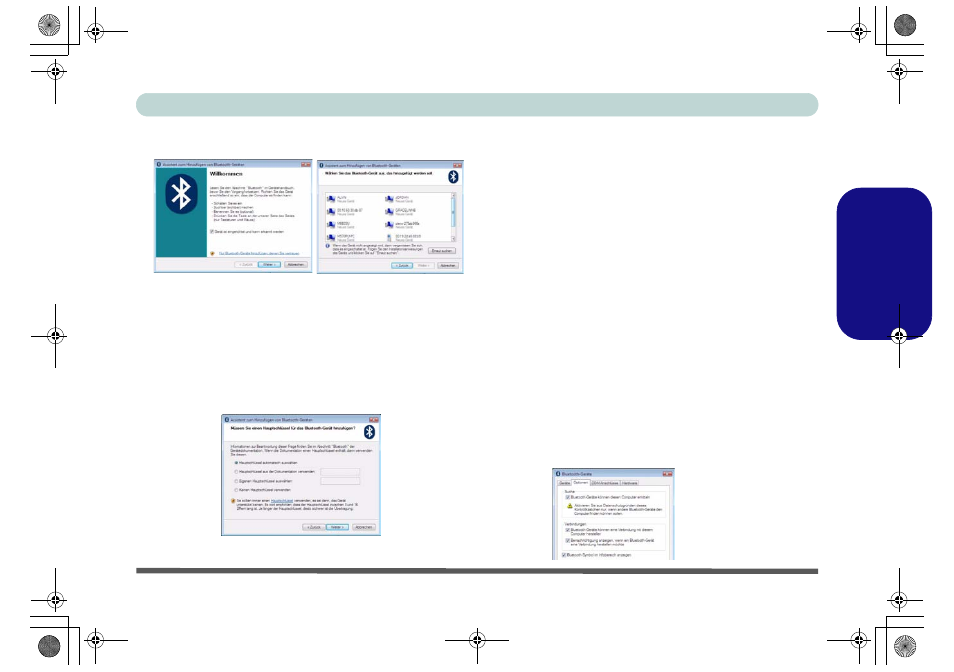Click Erneut suchen to search for devices again
954x672 pixels.
coord(442,251)
